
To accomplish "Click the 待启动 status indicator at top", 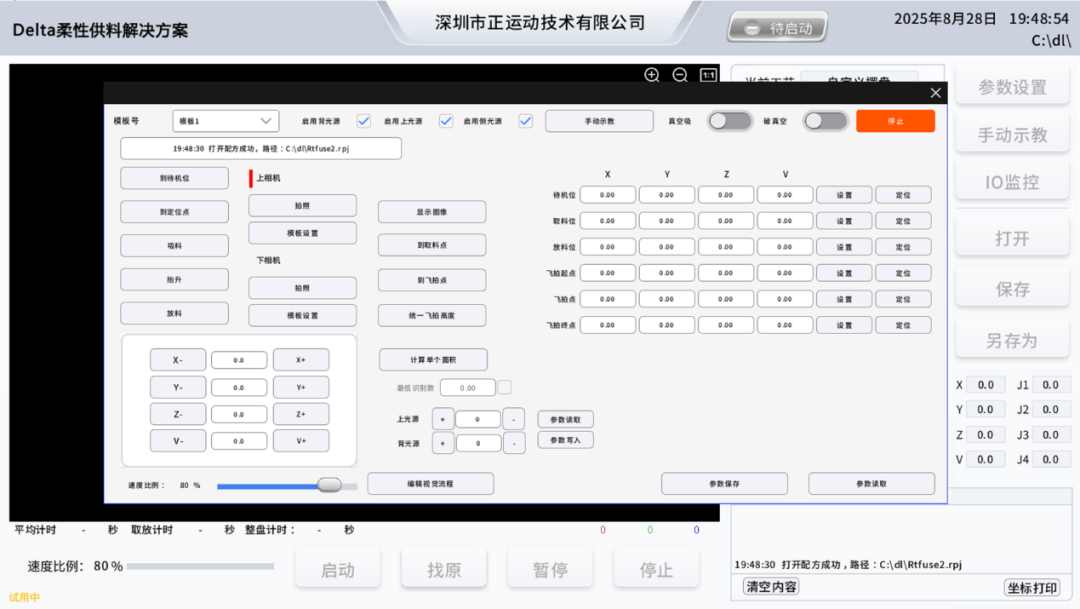I will tap(777, 28).
